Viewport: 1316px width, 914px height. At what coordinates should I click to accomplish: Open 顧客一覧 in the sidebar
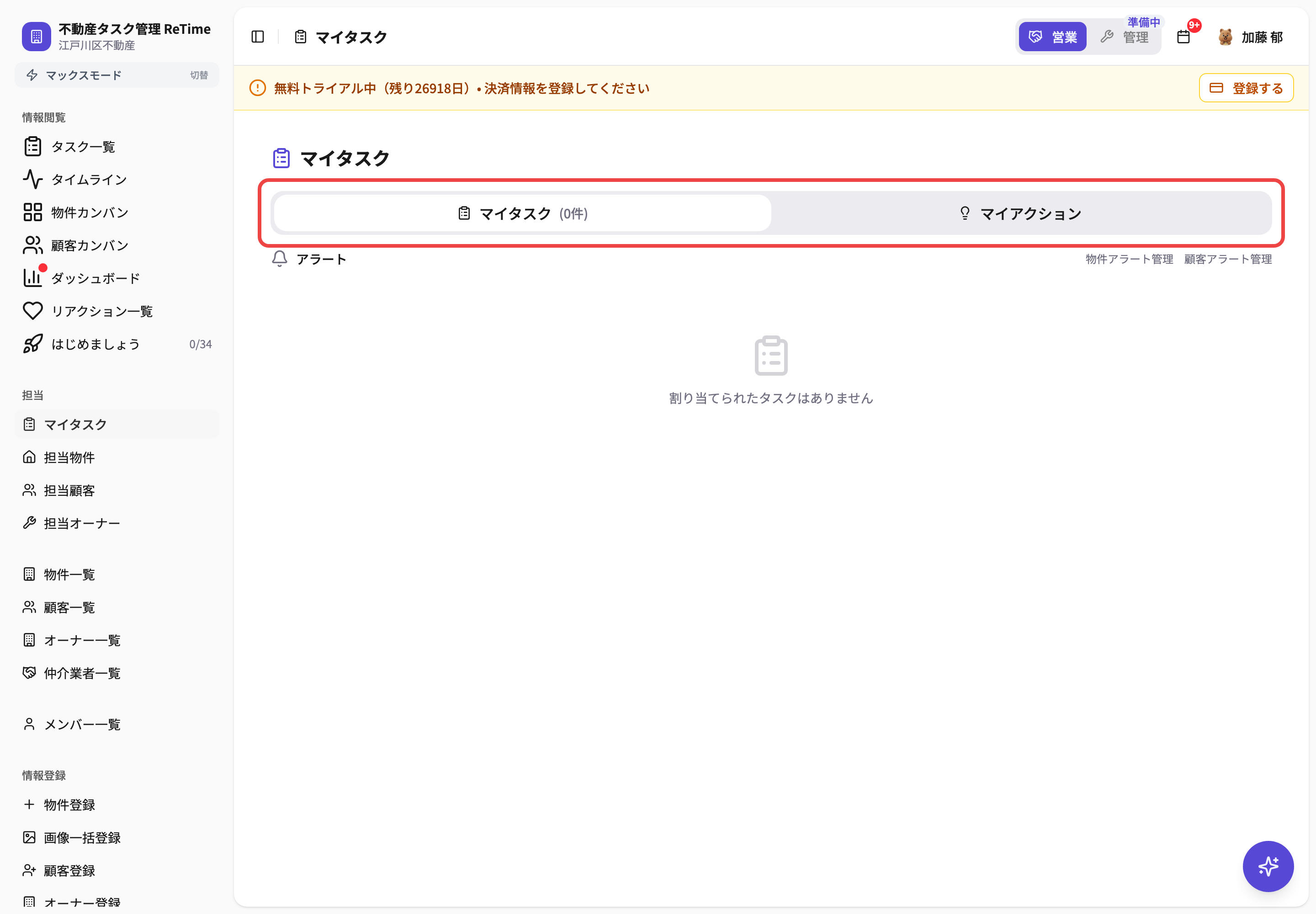click(117, 607)
